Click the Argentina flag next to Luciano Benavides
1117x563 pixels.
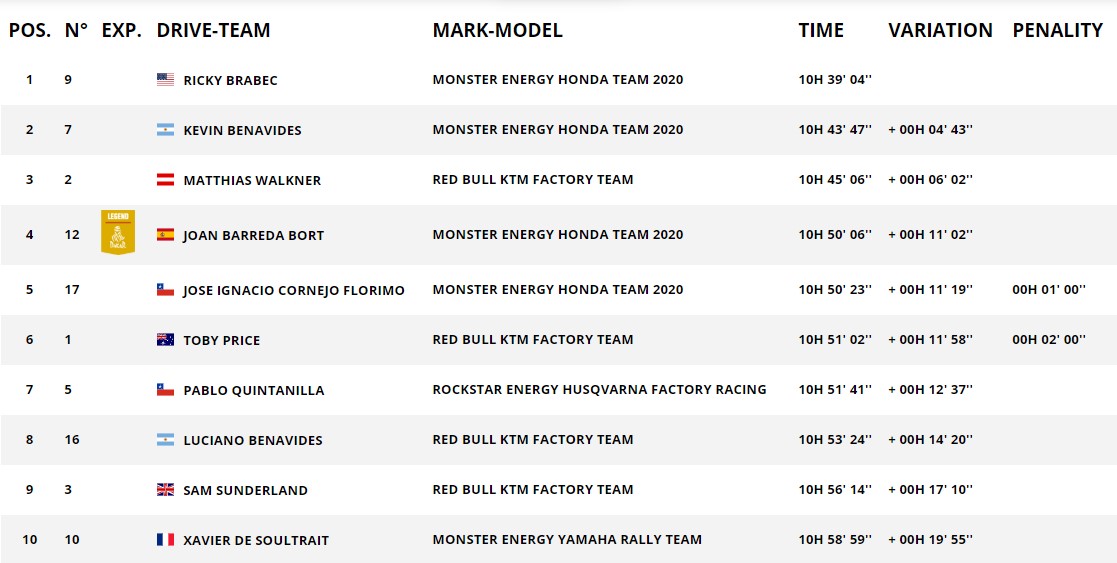pyautogui.click(x=165, y=440)
